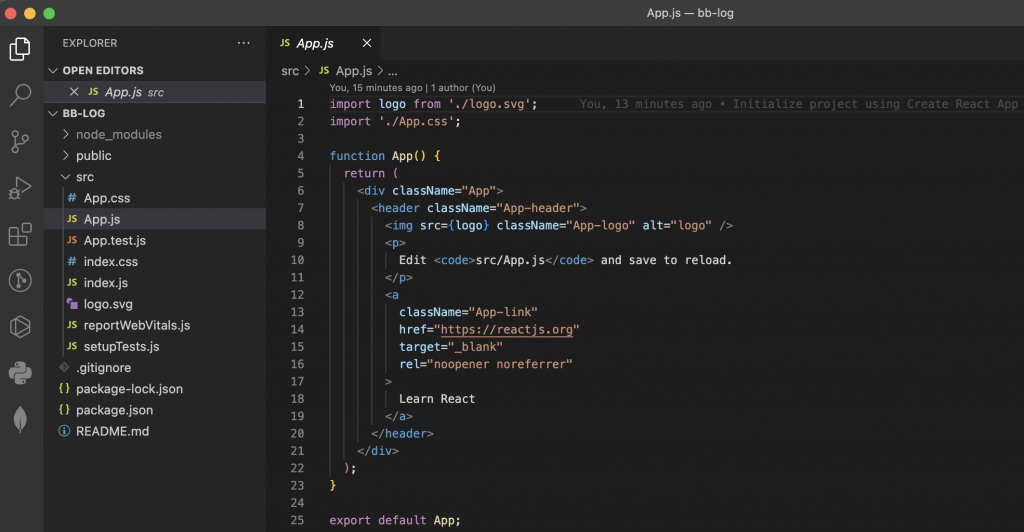Open the Python icon in activity bar
The height and width of the screenshot is (532, 1024).
[20, 373]
